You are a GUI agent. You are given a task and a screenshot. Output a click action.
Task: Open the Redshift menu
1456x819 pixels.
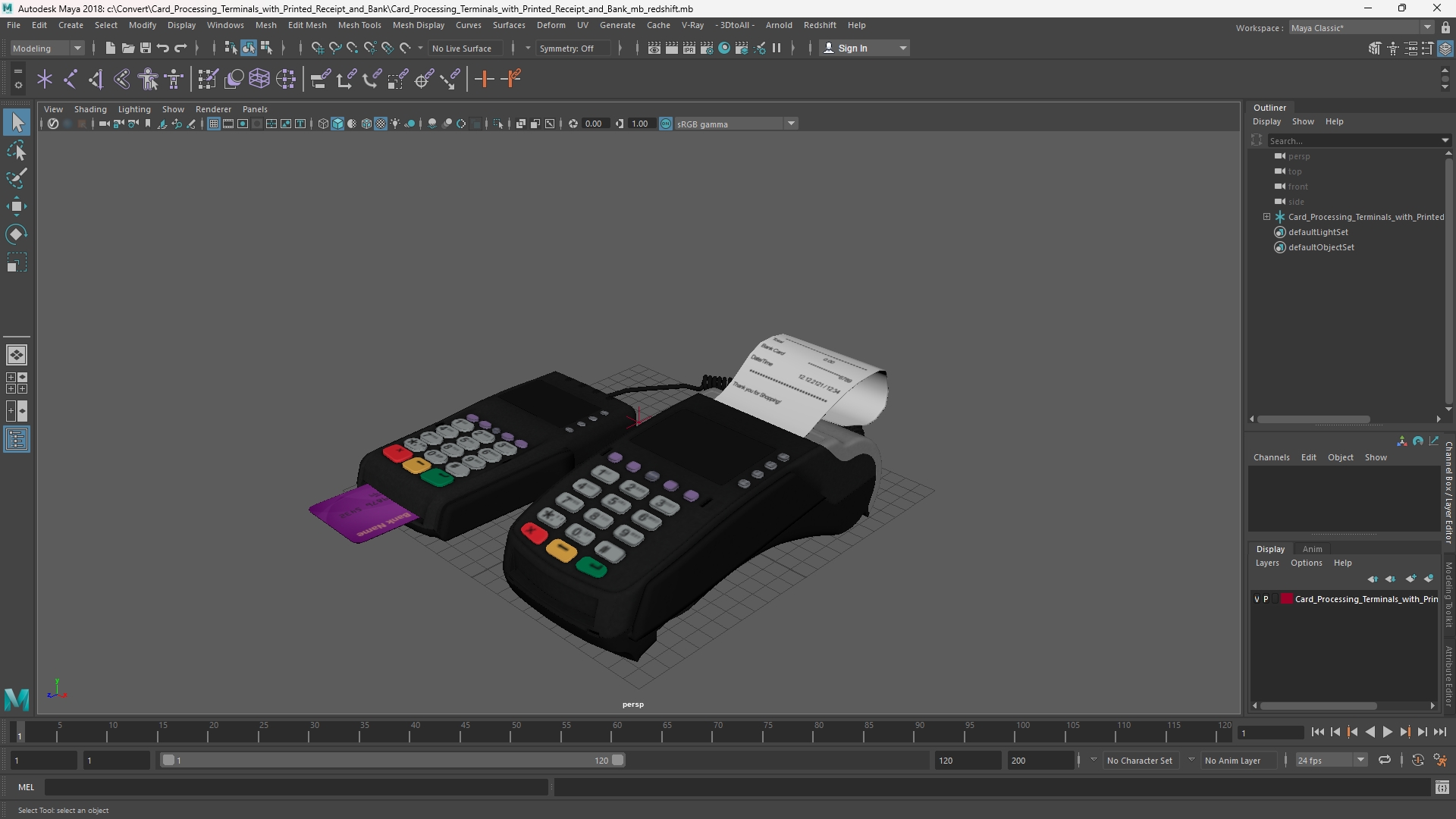pyautogui.click(x=820, y=25)
